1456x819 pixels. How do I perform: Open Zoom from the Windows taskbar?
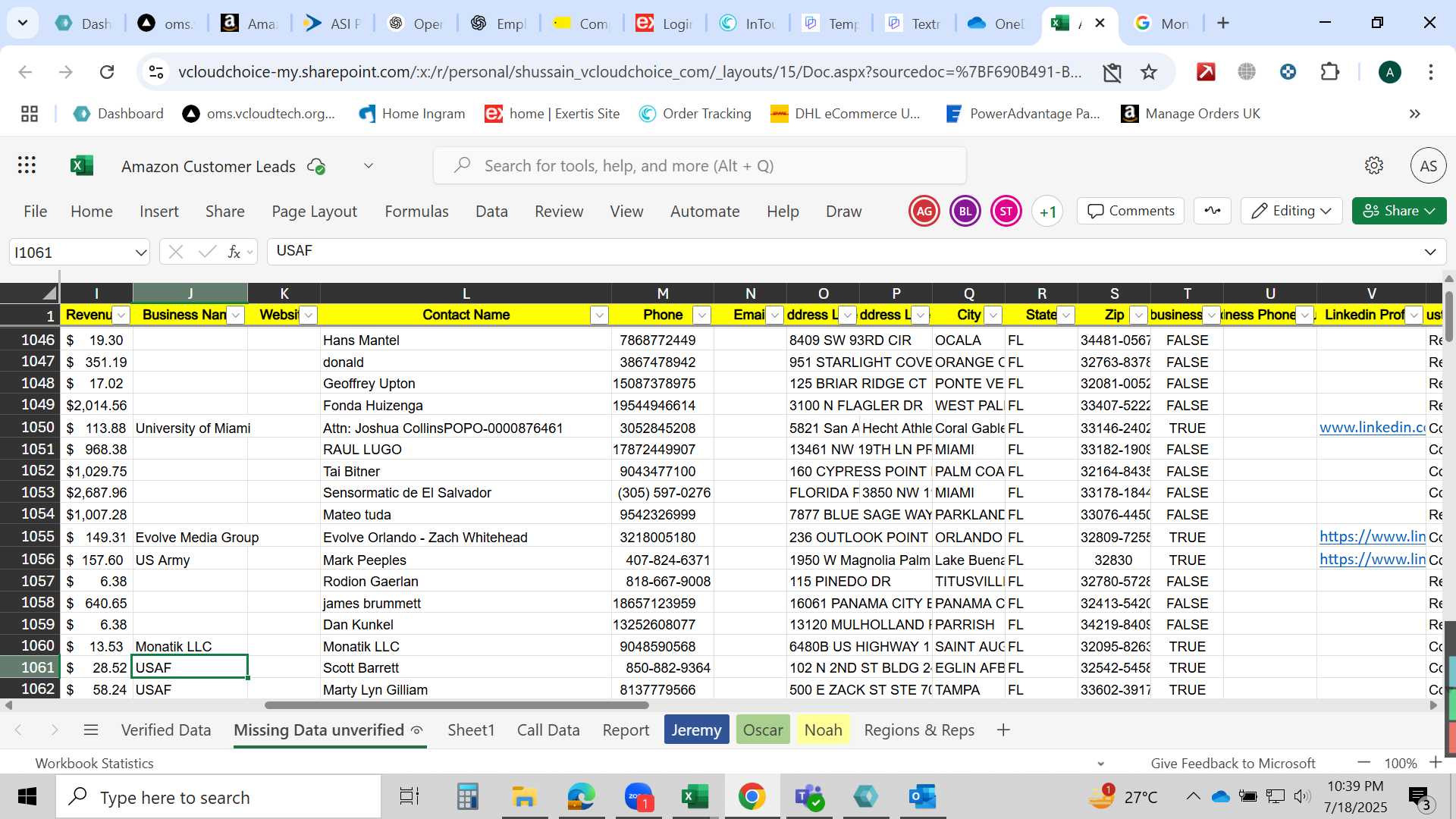(x=639, y=797)
